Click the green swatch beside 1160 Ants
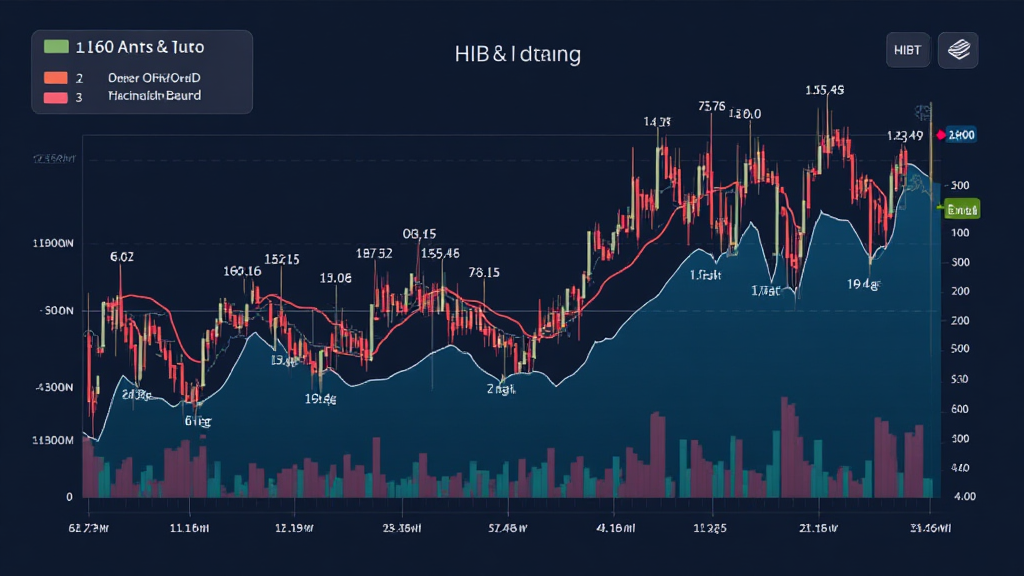 [56, 46]
